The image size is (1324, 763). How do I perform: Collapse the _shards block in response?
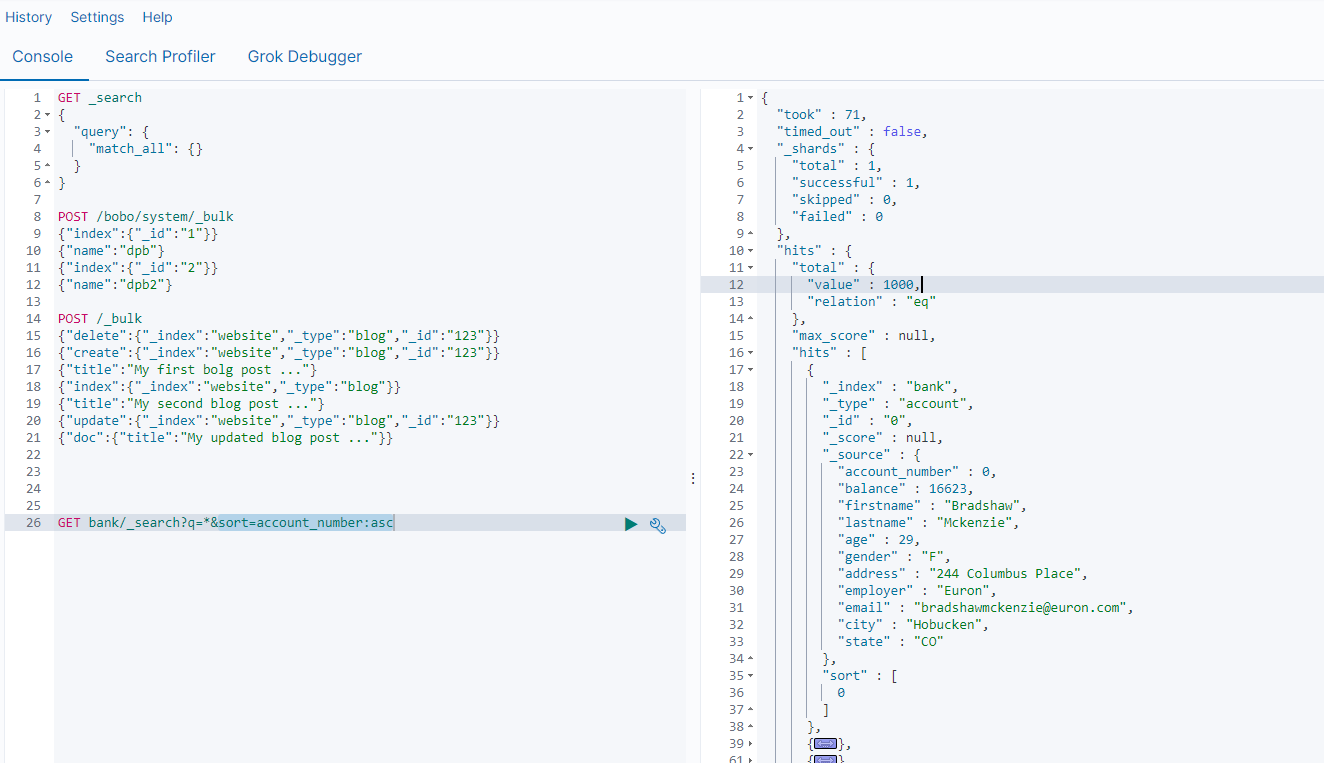(x=751, y=149)
